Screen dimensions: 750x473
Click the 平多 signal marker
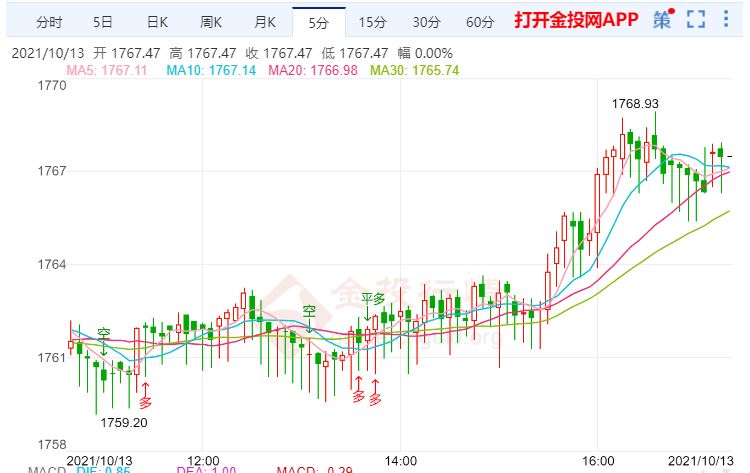pyautogui.click(x=373, y=299)
